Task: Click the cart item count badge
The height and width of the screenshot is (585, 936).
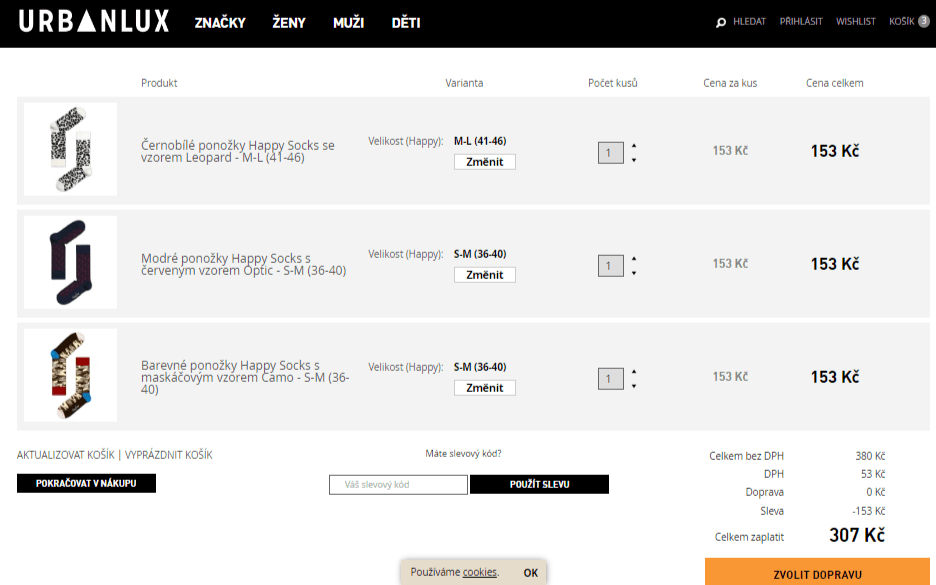Action: tap(923, 21)
